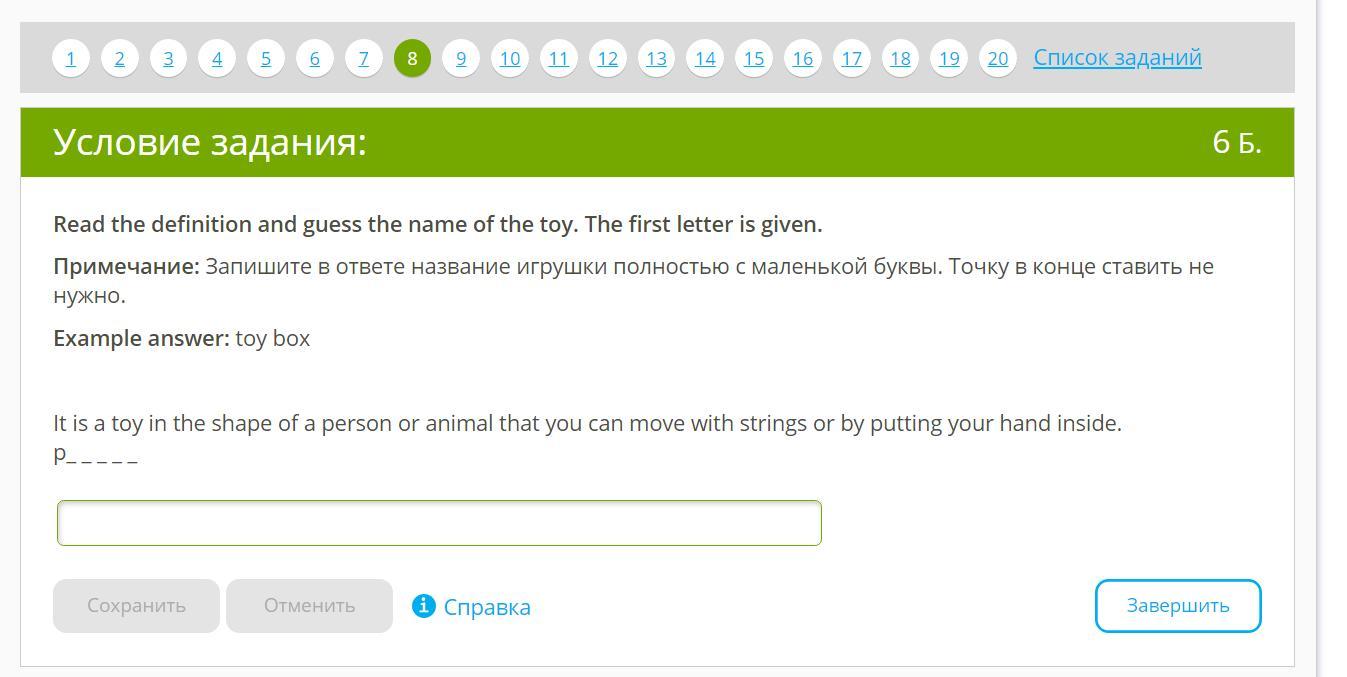Screen dimensions: 1347x677
Task: Open the Список заданий link
Action: point(1117,57)
